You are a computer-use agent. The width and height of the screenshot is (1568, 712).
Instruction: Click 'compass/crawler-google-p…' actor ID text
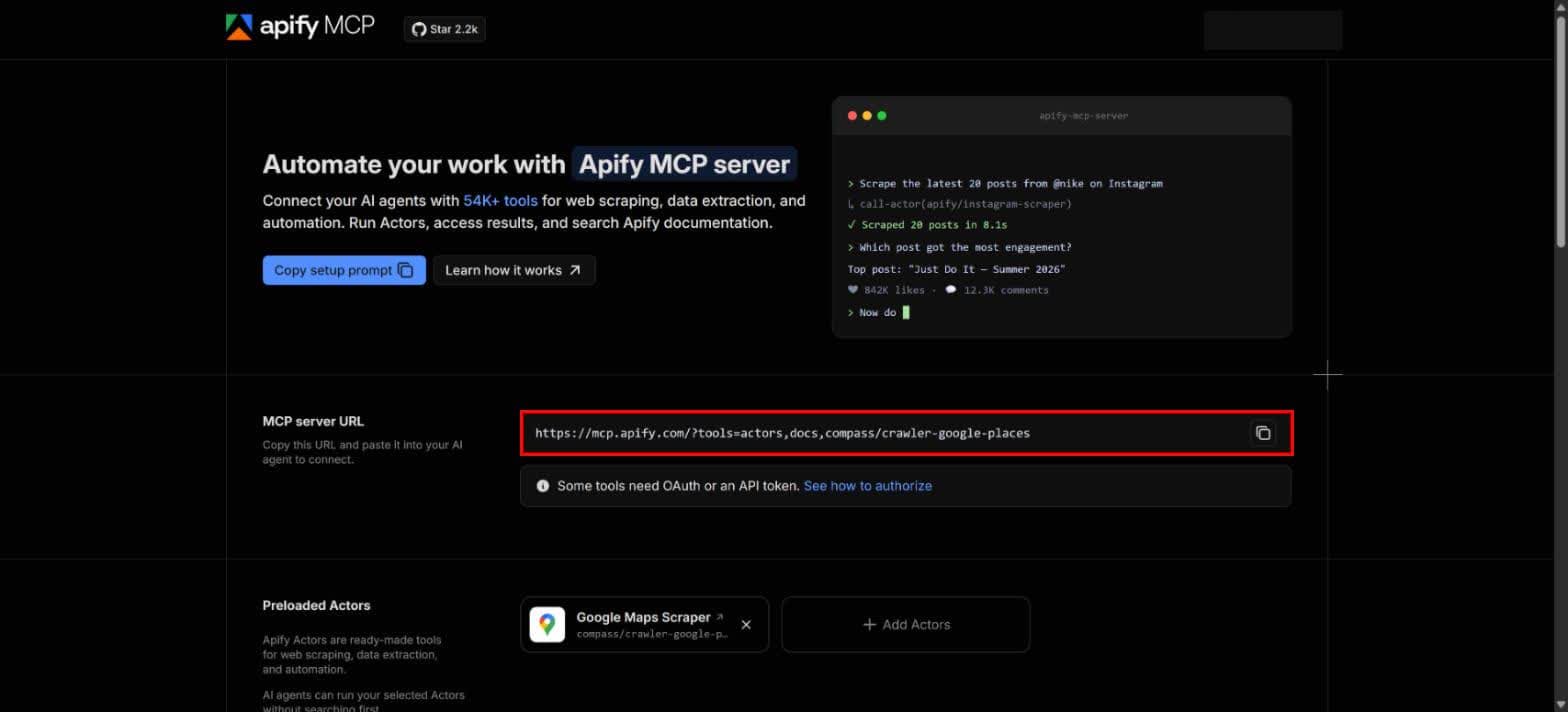point(652,634)
